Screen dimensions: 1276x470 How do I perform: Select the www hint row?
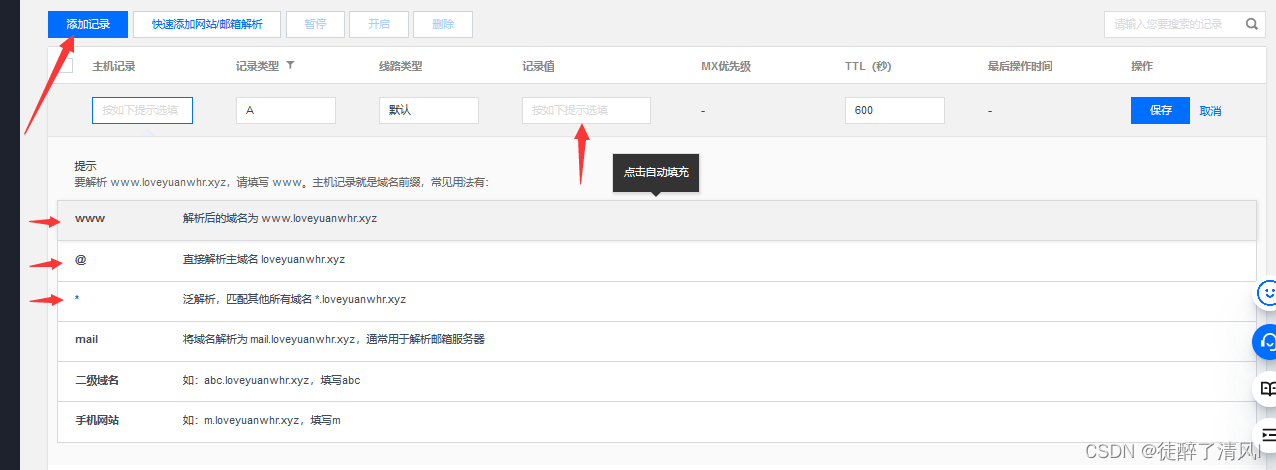coord(657,220)
